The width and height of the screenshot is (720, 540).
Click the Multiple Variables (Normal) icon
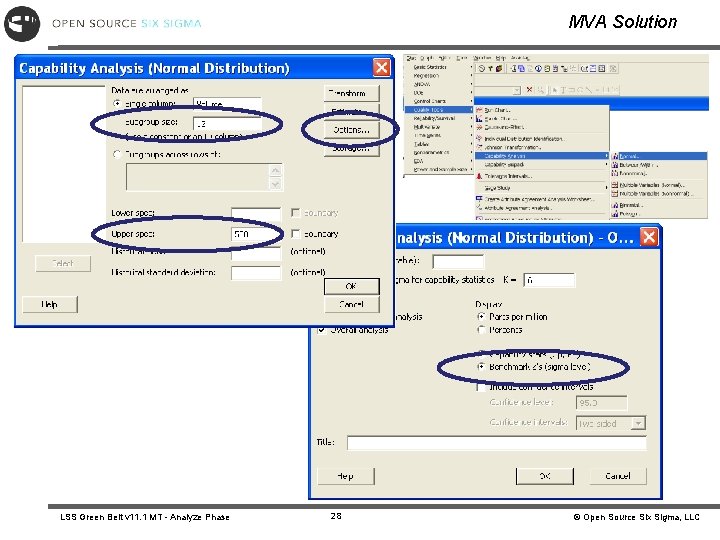(x=615, y=185)
